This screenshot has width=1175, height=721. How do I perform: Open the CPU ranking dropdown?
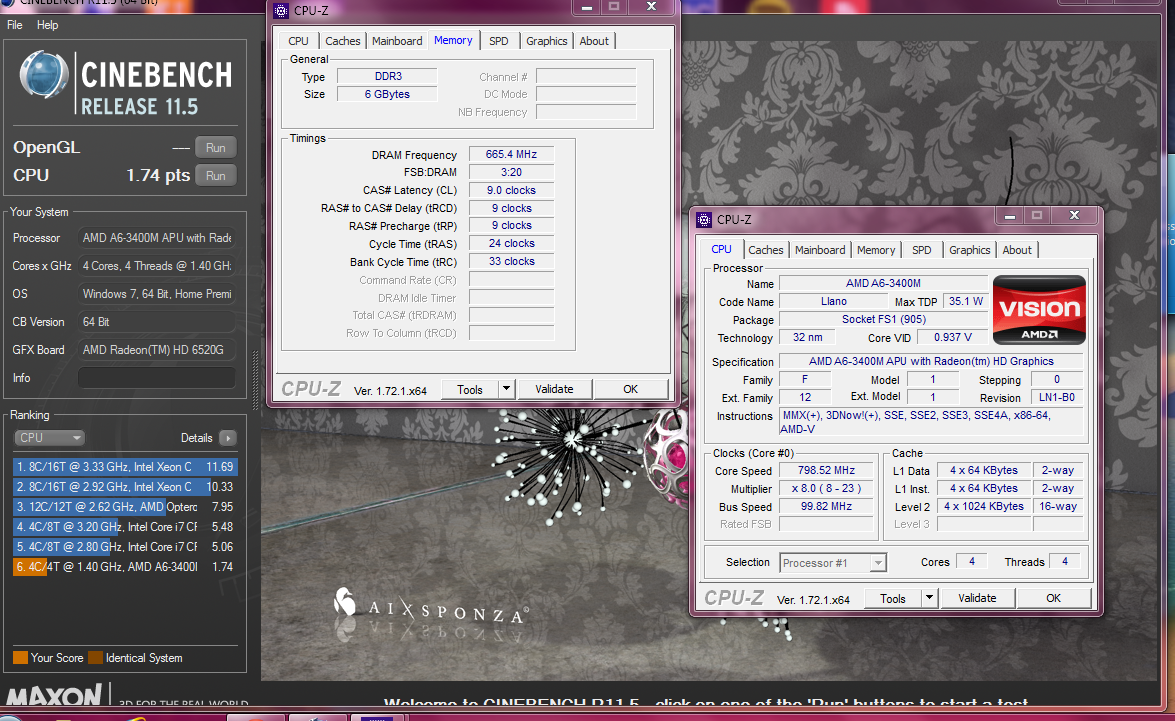(x=49, y=438)
